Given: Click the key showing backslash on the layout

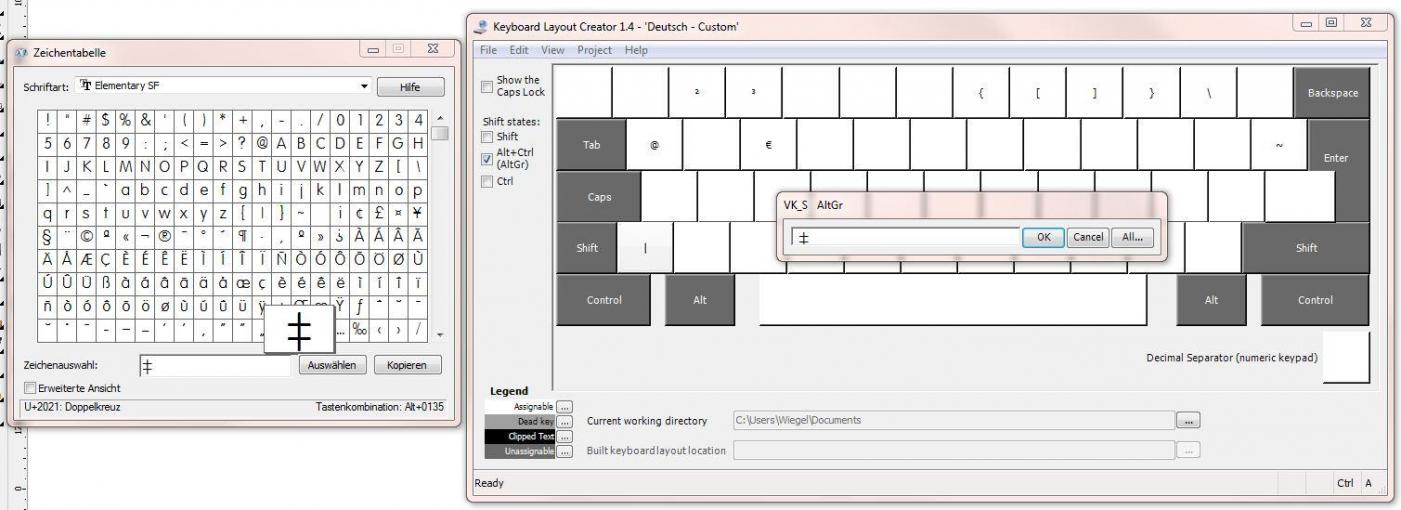Looking at the screenshot, I should click(x=1208, y=92).
